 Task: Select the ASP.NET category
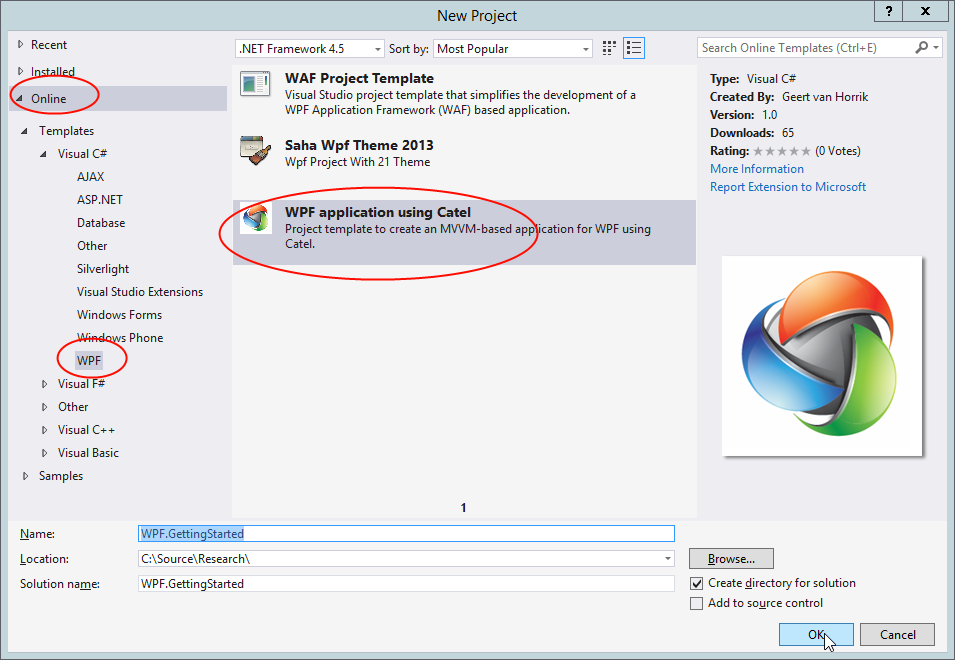coord(100,200)
